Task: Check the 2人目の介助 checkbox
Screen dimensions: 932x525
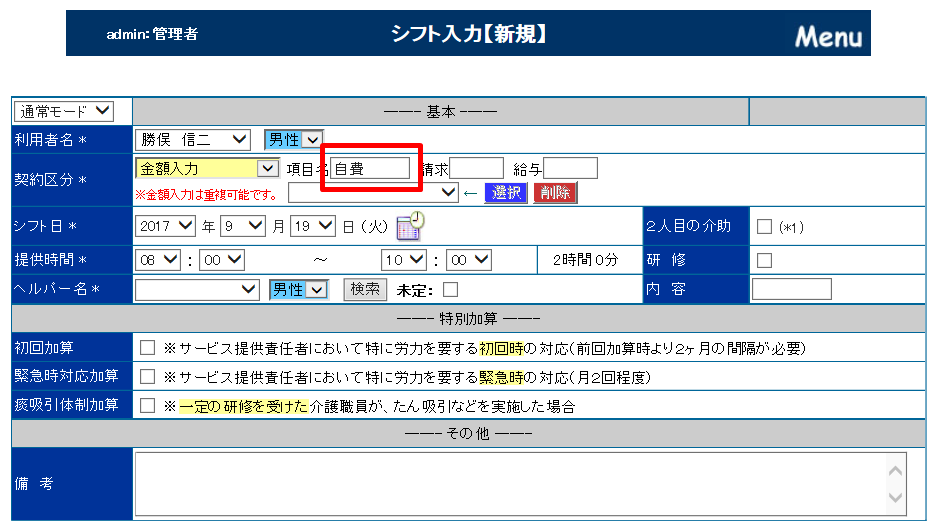Action: point(764,227)
